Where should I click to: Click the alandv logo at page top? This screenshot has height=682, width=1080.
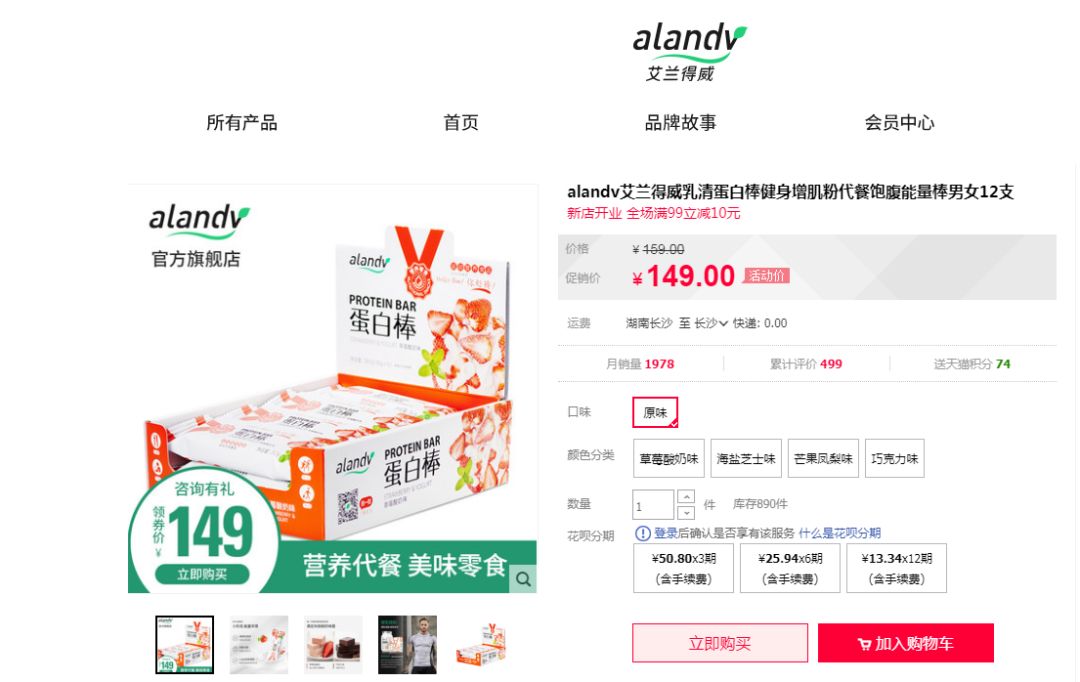689,52
